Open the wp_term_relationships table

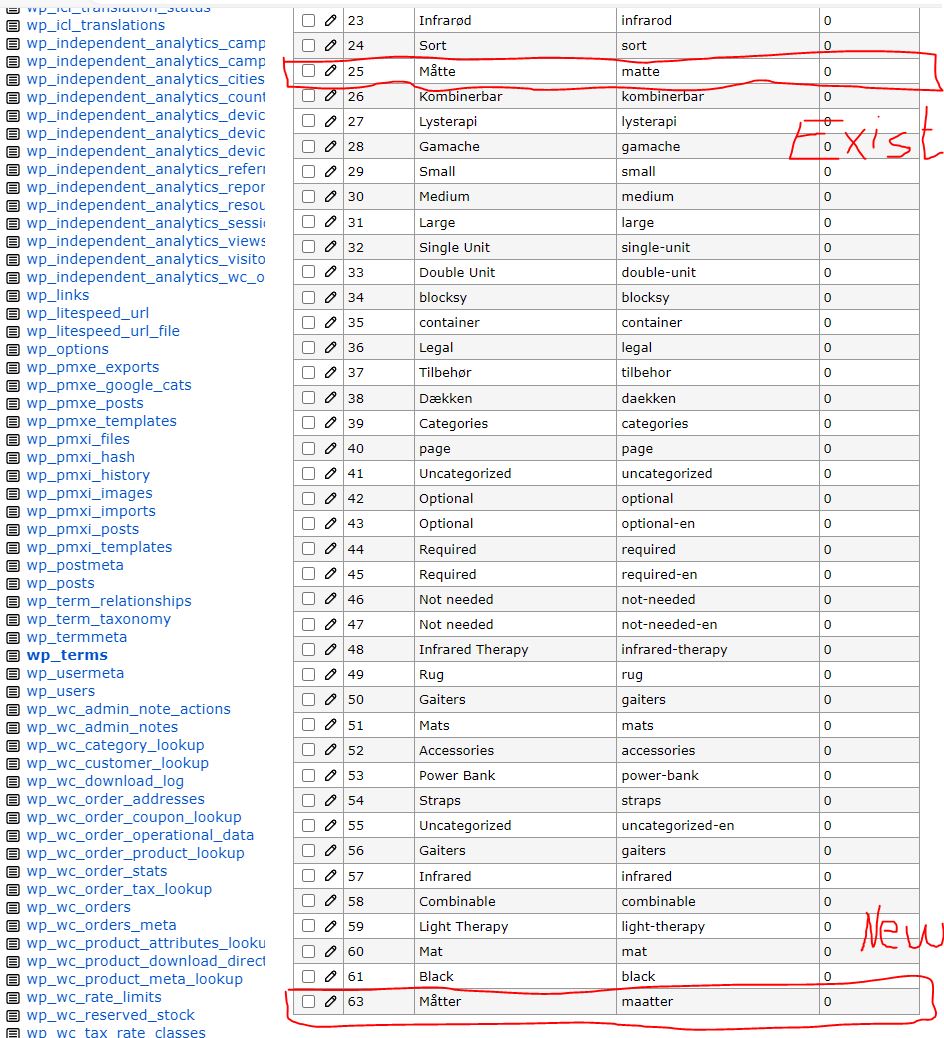(x=109, y=601)
